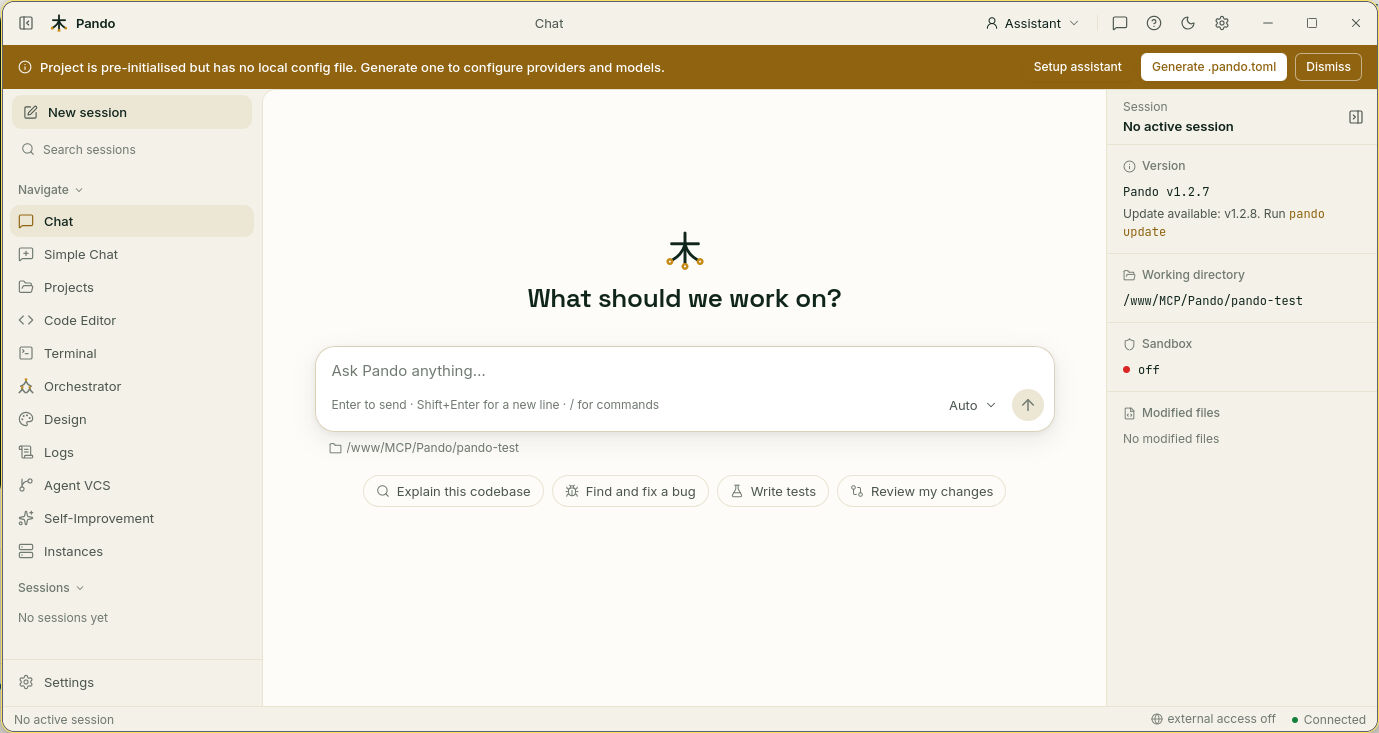1379x733 pixels.
Task: Open the gear settings icon in title bar
Action: (x=1222, y=23)
